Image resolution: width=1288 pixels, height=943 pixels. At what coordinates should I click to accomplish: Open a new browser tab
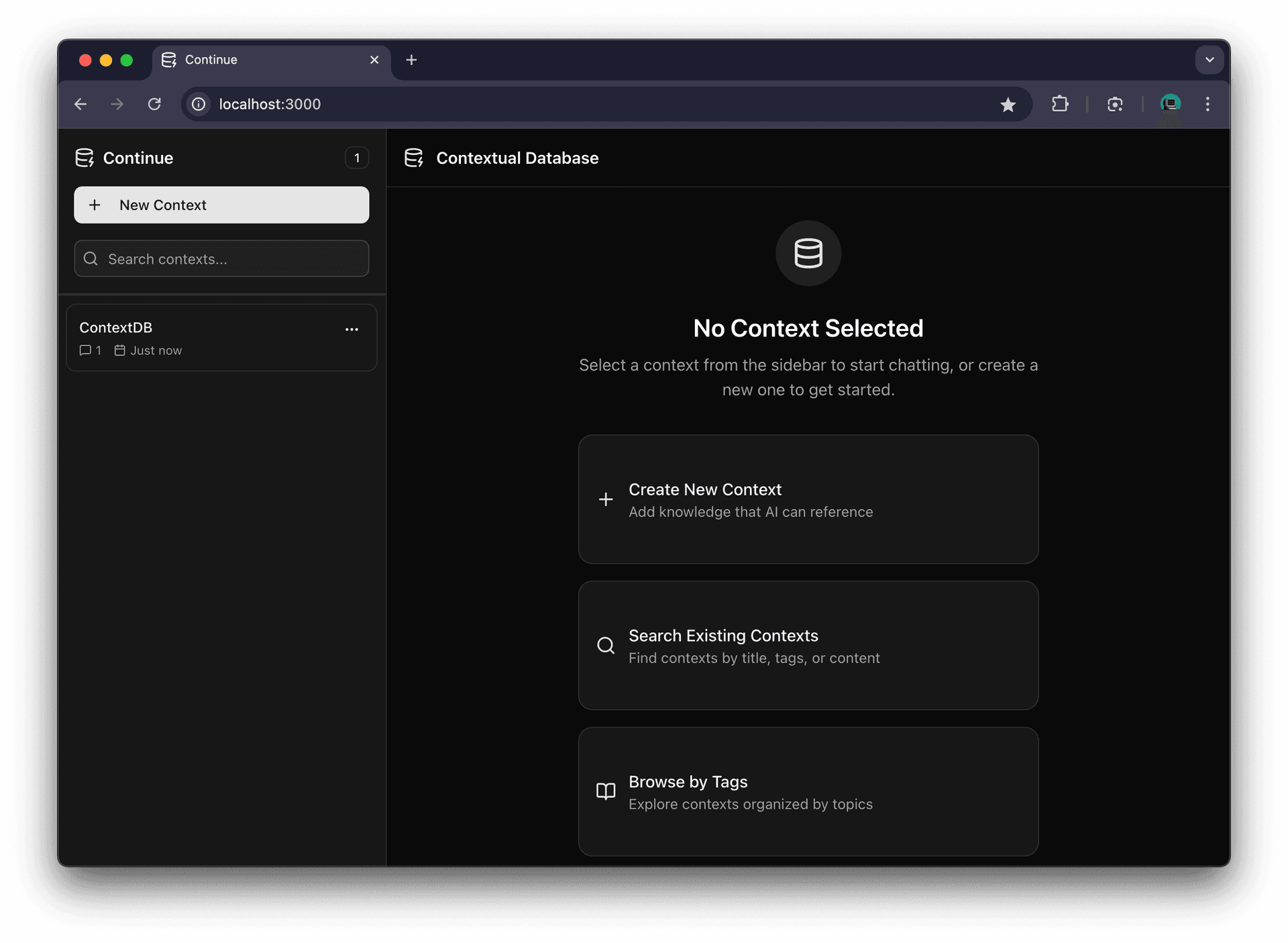point(411,60)
